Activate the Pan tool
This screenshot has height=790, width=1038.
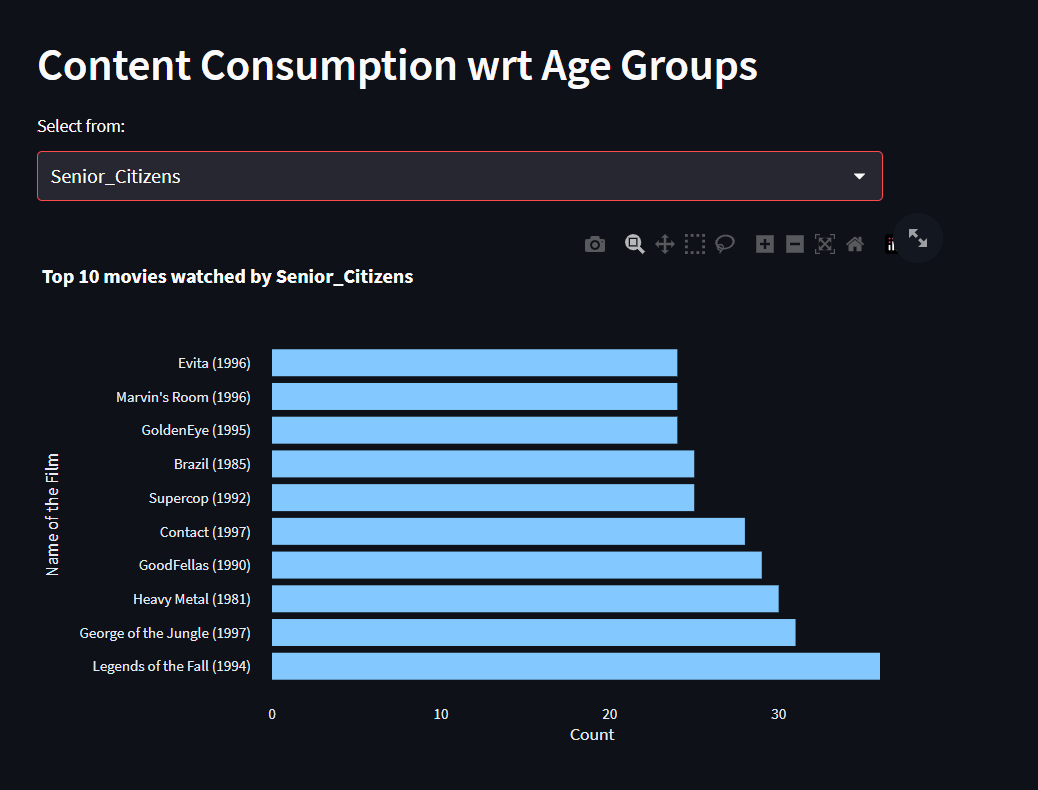(665, 244)
